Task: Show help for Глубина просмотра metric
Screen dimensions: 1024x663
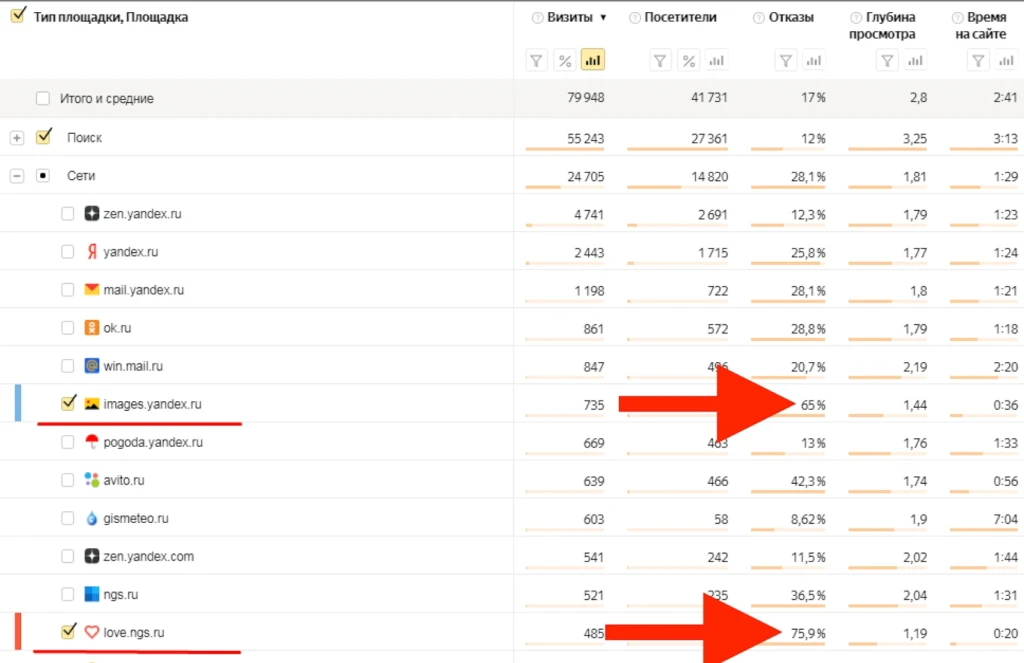Action: [x=856, y=18]
